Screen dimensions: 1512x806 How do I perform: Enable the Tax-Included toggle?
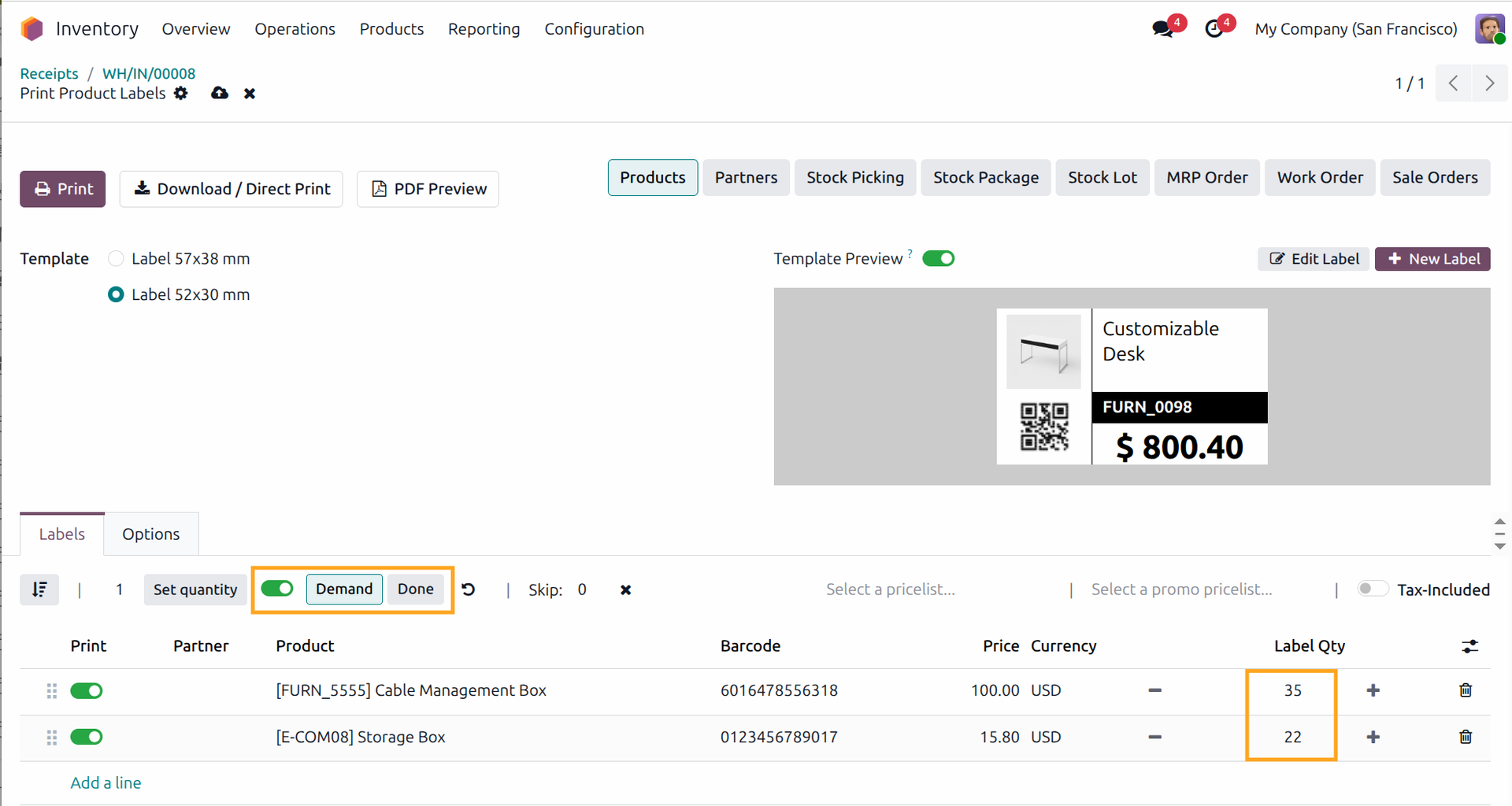click(x=1373, y=590)
